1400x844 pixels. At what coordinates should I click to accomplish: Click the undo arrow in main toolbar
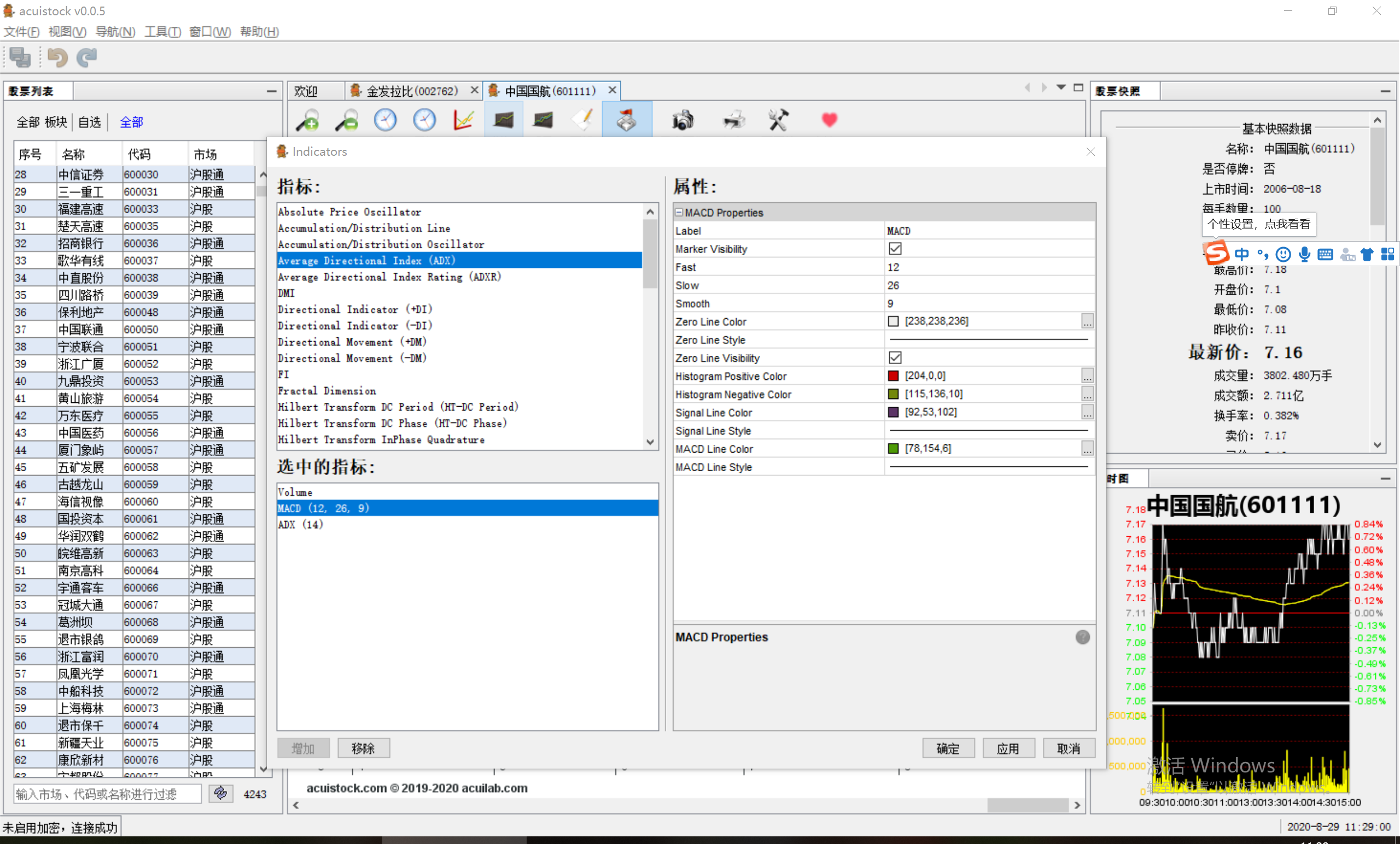[57, 57]
